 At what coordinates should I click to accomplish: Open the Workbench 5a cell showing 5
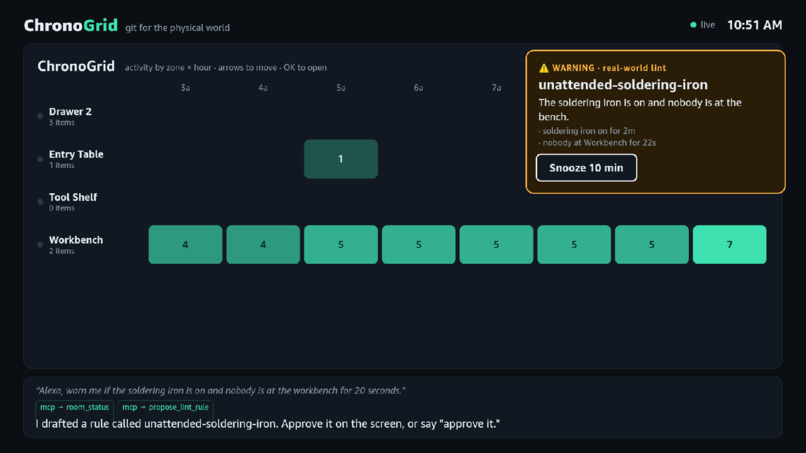[x=341, y=244]
